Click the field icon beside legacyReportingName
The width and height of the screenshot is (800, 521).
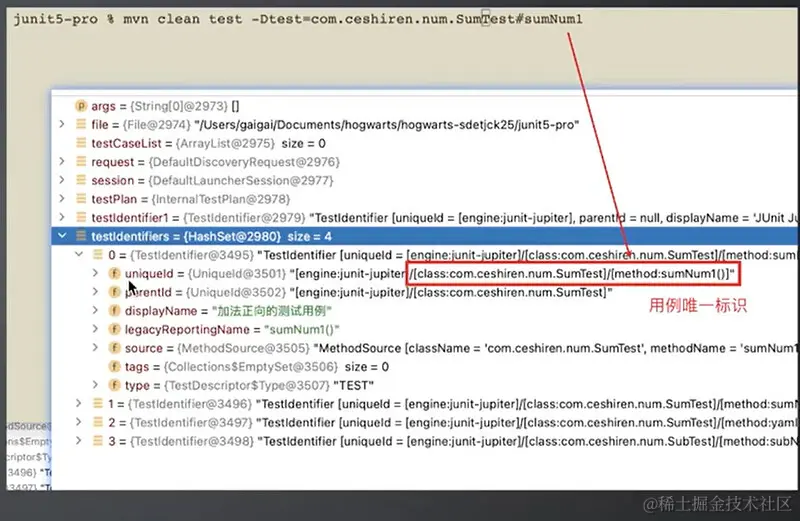(x=114, y=329)
